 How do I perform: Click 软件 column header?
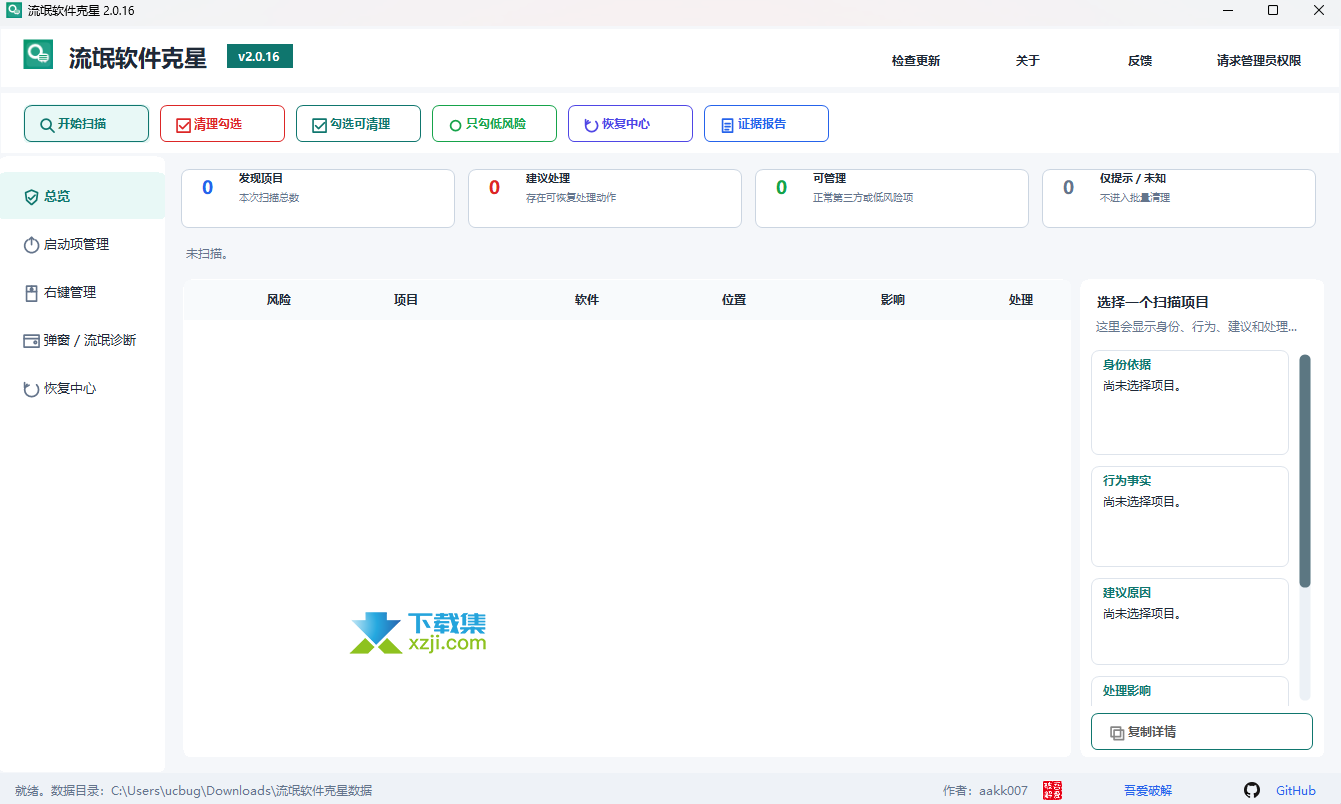[587, 300]
